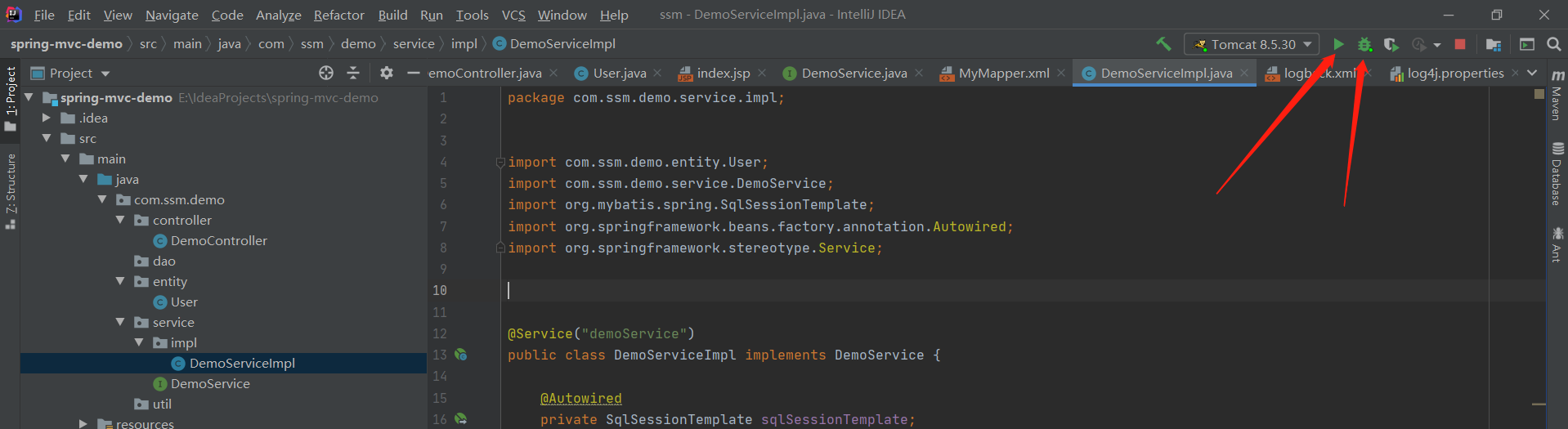Click DemoServiceImpl breadcrumb
Viewport: 1568px width, 429px height.
click(562, 44)
